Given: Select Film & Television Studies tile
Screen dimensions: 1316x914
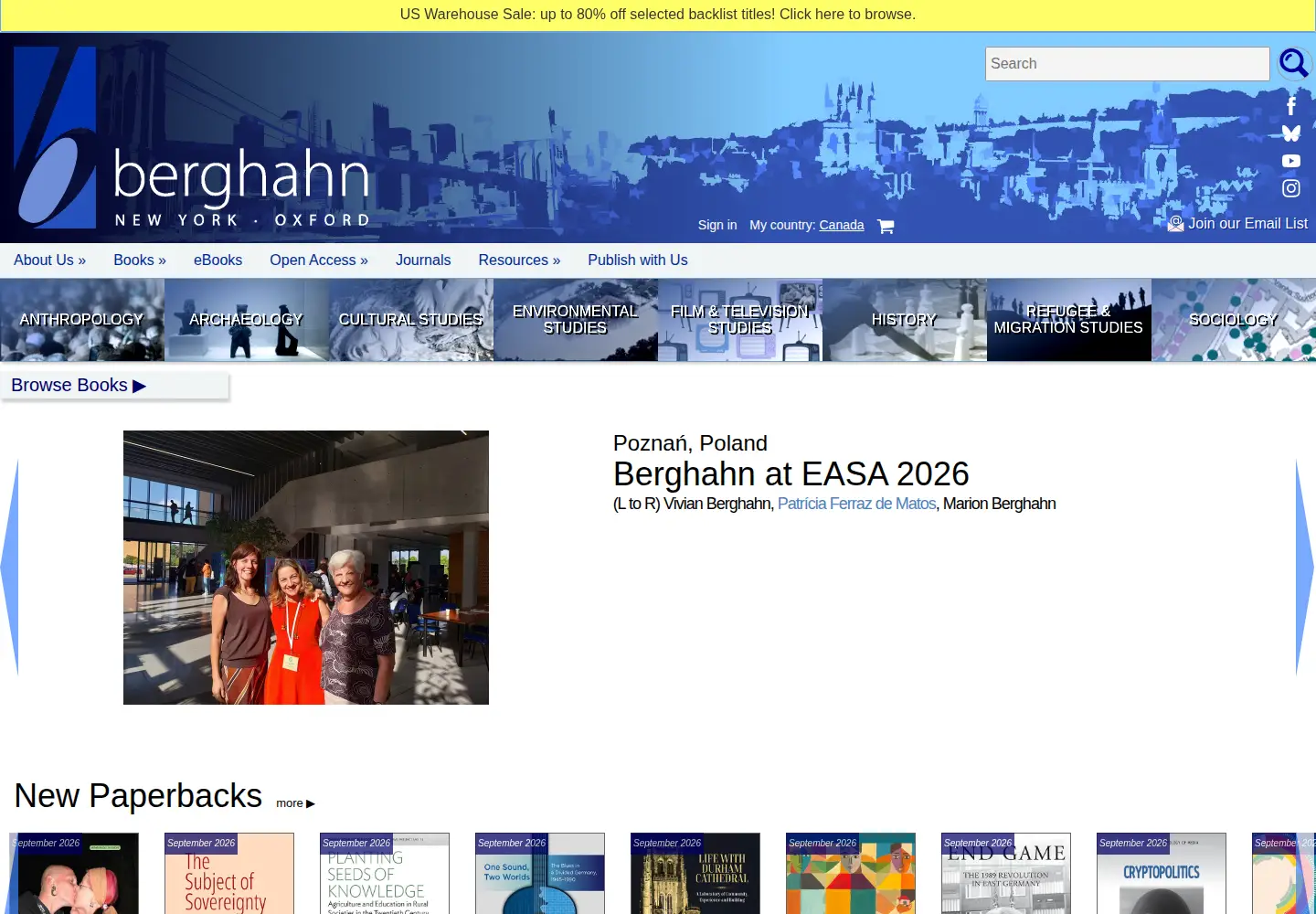Looking at the screenshot, I should [740, 320].
